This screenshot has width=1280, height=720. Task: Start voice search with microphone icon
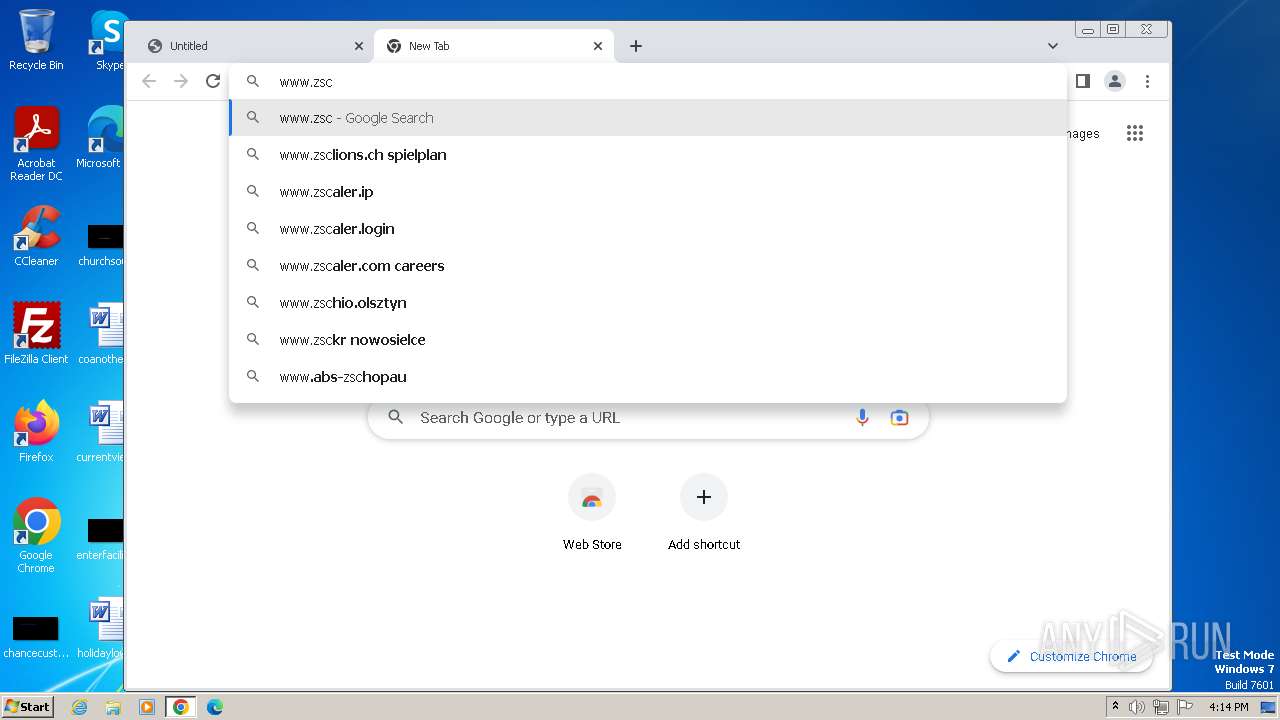pos(862,418)
